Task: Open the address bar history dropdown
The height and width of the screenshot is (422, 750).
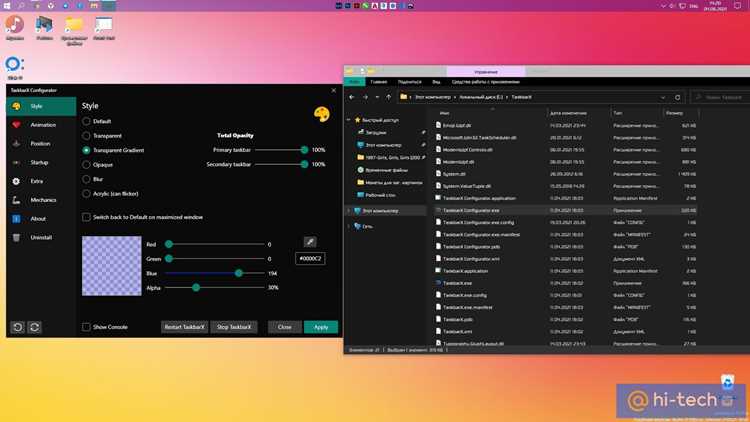Action: click(x=663, y=97)
